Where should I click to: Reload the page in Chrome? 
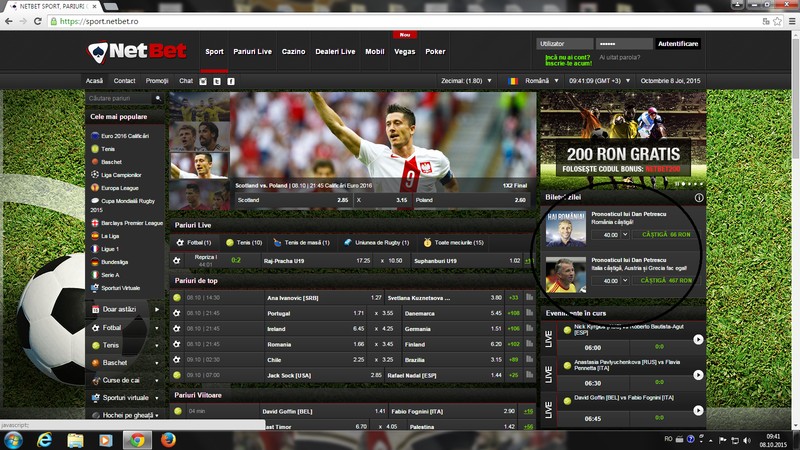[x=37, y=21]
